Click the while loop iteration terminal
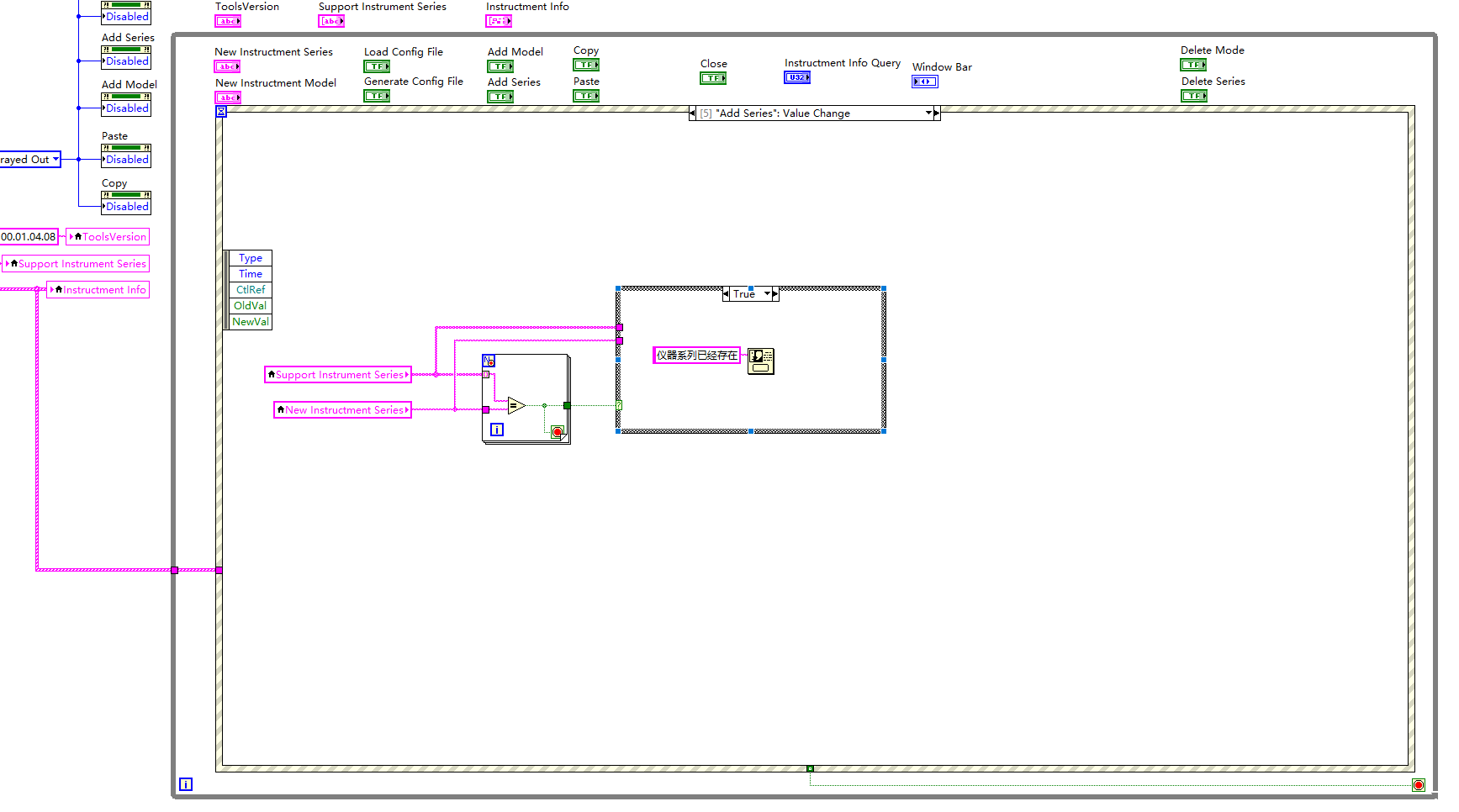Screen dimensions: 1459x812 [x=186, y=784]
